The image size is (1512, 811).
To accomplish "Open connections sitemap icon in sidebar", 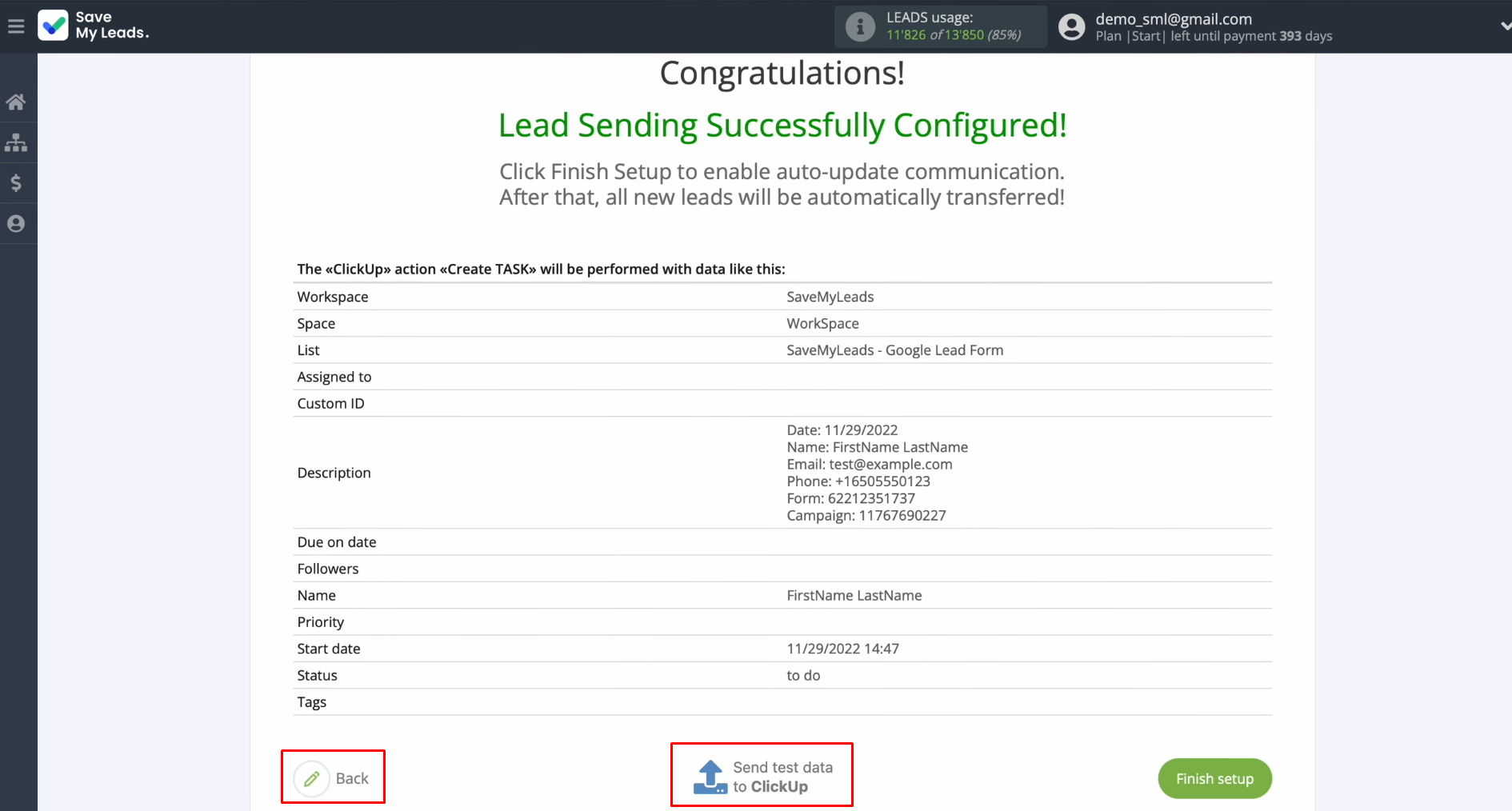I will 16,142.
